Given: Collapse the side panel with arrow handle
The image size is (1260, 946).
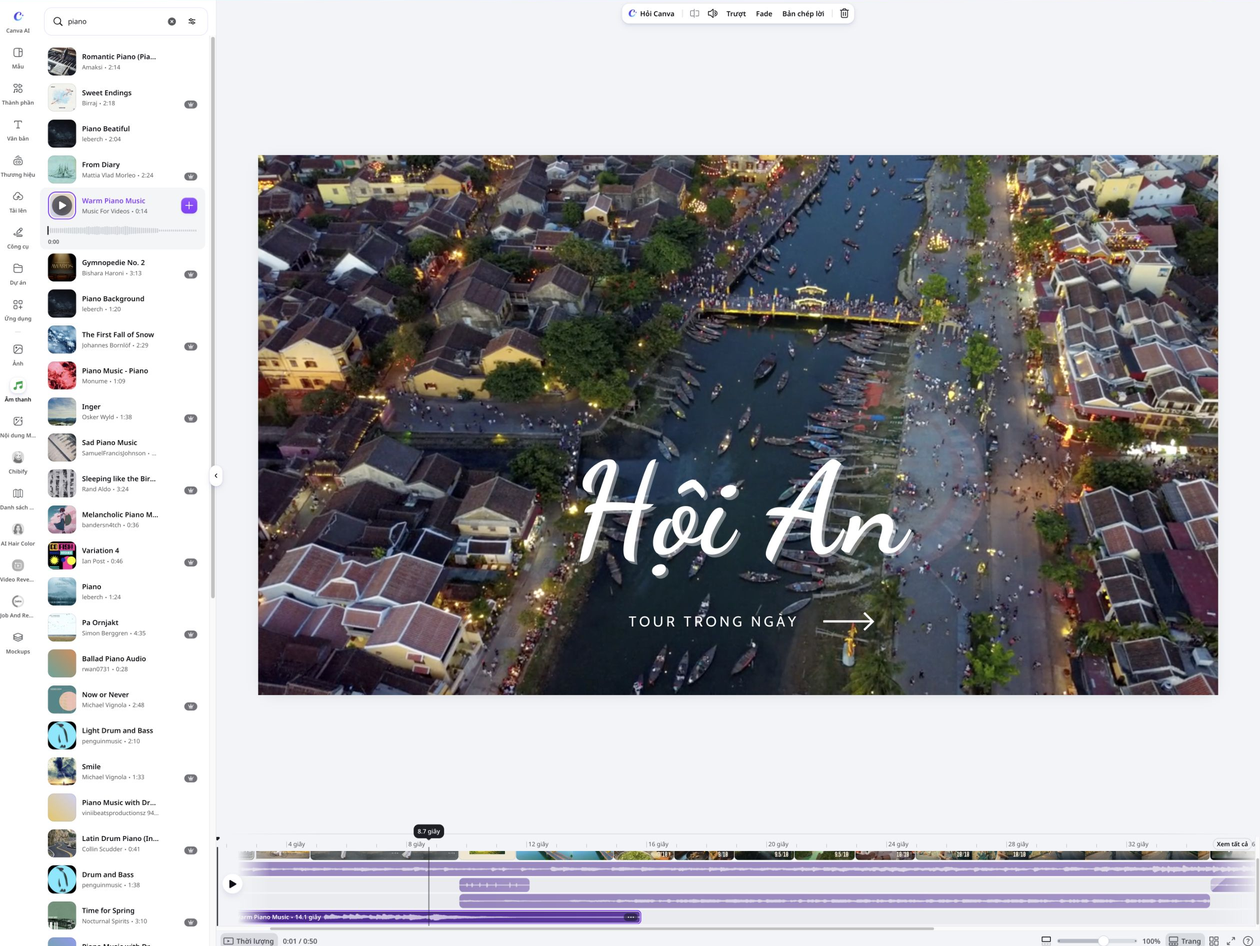Looking at the screenshot, I should point(215,476).
